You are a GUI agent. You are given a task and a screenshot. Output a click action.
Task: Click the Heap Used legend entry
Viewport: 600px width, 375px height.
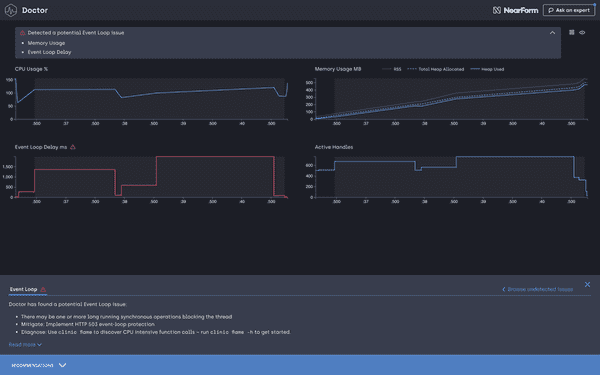pos(487,69)
